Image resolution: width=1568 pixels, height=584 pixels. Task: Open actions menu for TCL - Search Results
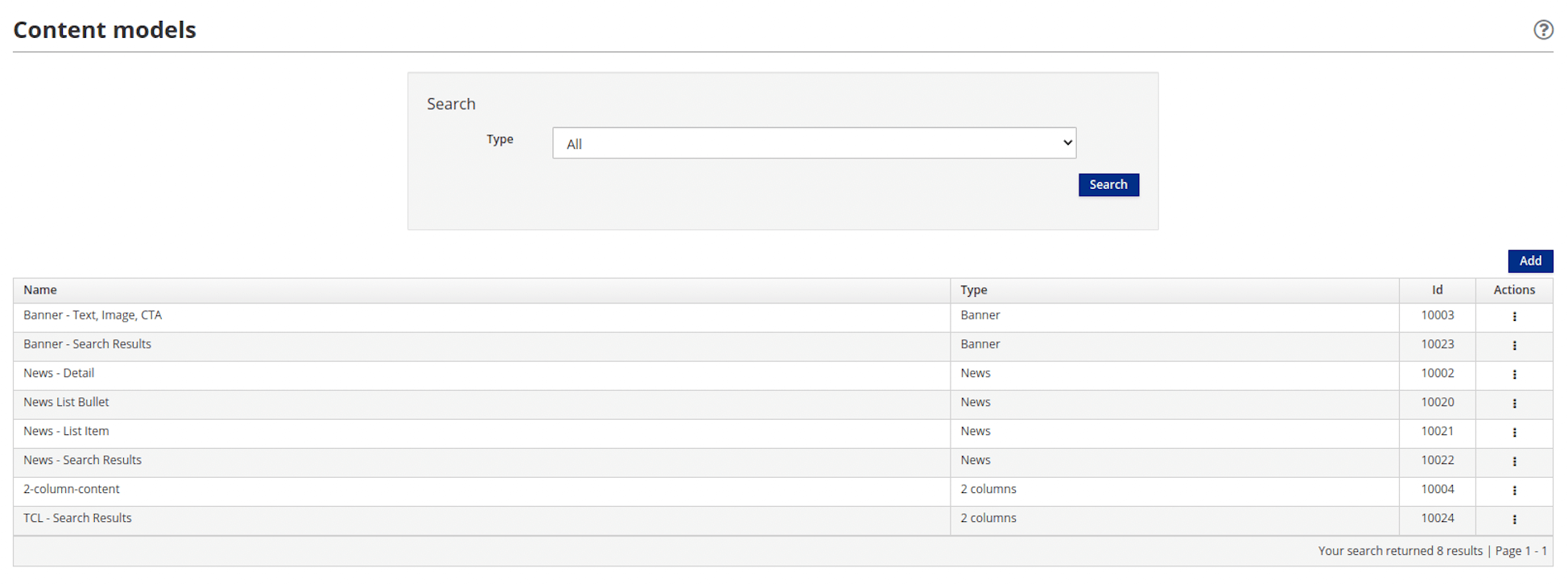[x=1514, y=519]
